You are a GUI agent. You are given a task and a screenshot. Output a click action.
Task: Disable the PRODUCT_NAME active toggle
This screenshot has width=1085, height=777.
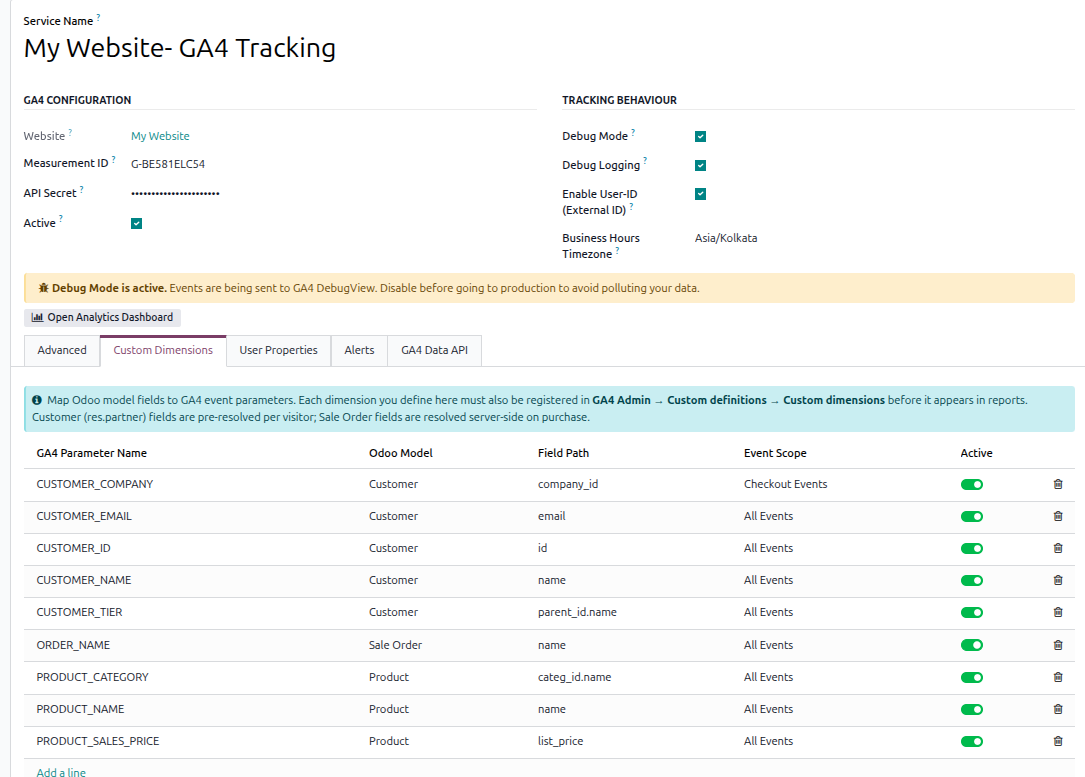[x=972, y=709]
